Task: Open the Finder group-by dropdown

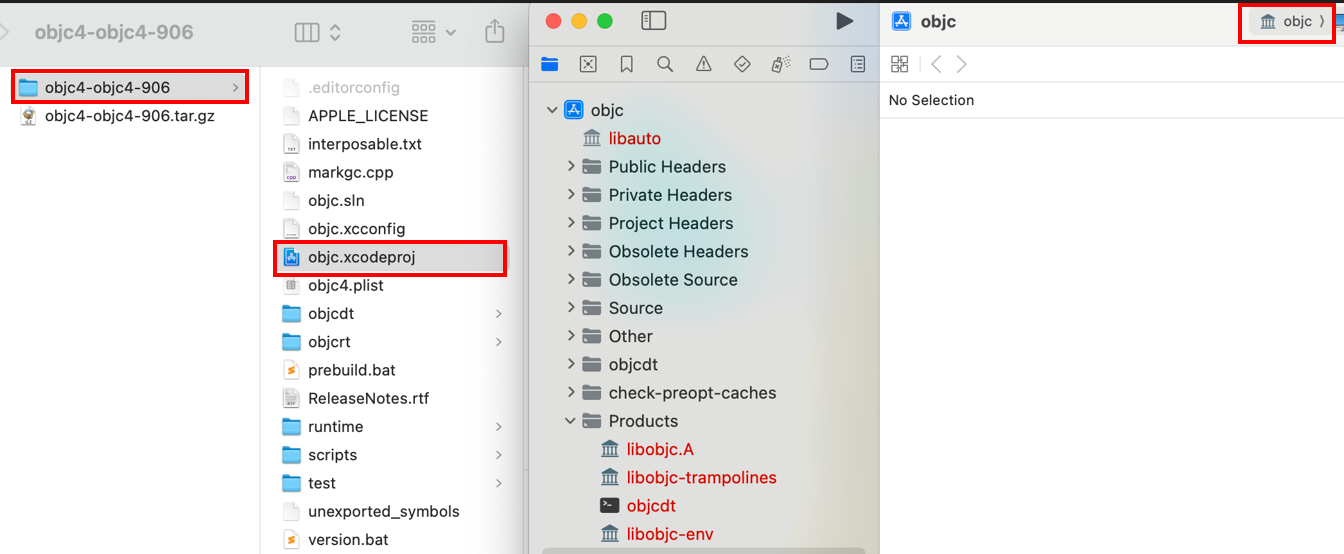Action: (x=434, y=32)
